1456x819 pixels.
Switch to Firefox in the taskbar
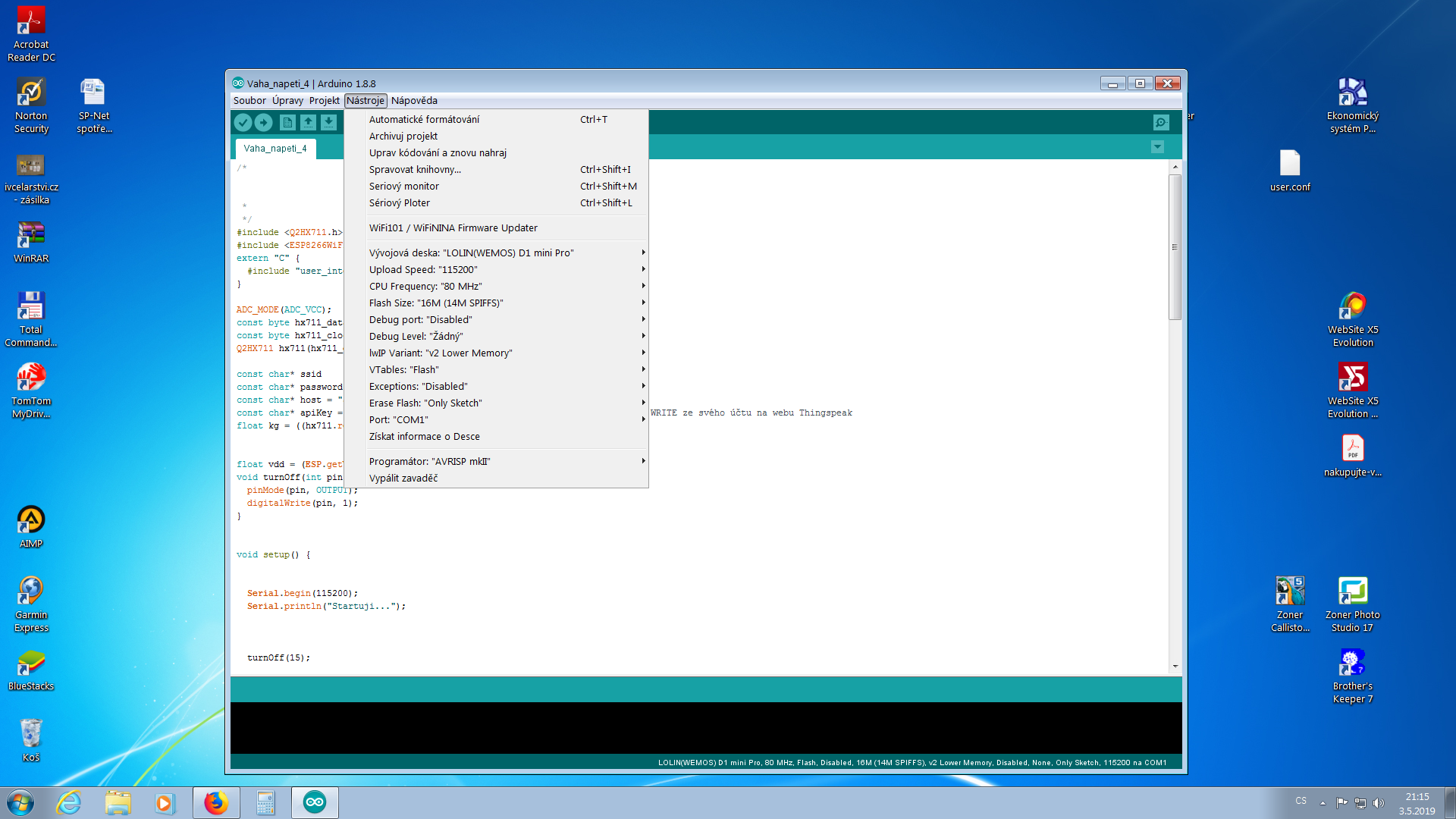(x=216, y=802)
